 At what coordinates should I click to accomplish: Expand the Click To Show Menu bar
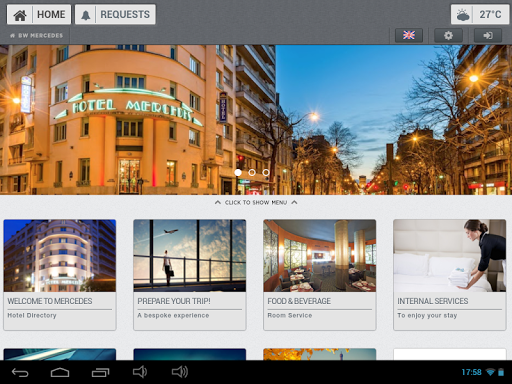(256, 202)
